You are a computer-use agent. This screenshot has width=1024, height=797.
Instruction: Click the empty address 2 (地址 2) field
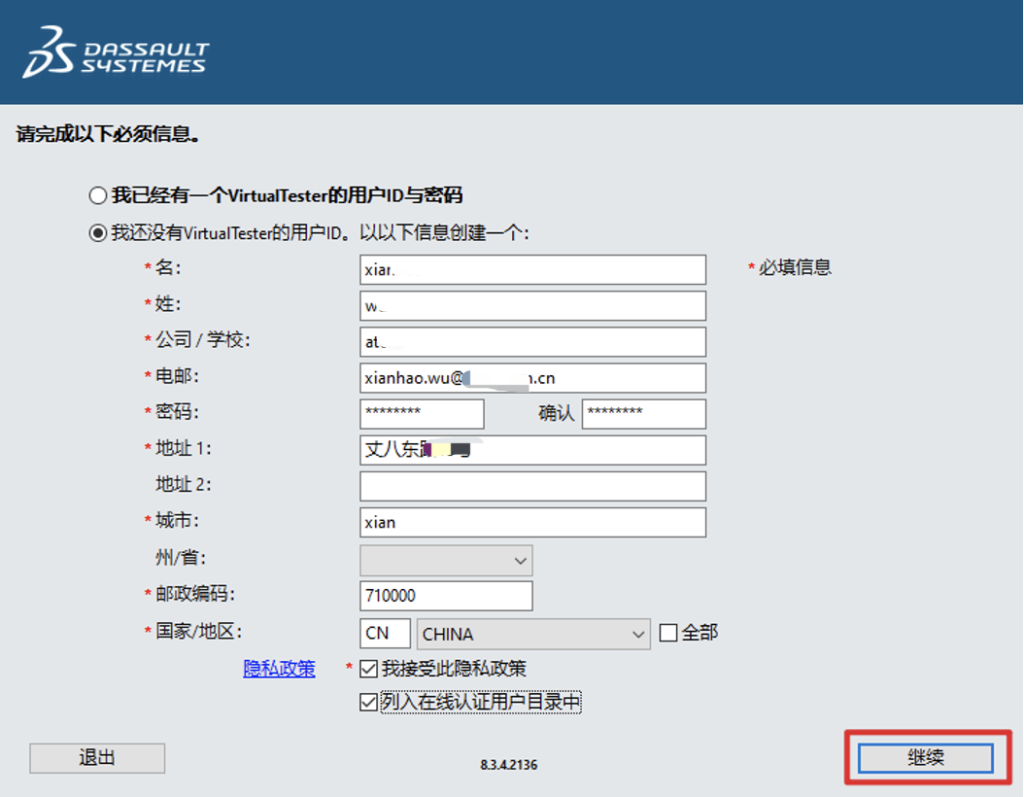pyautogui.click(x=532, y=485)
